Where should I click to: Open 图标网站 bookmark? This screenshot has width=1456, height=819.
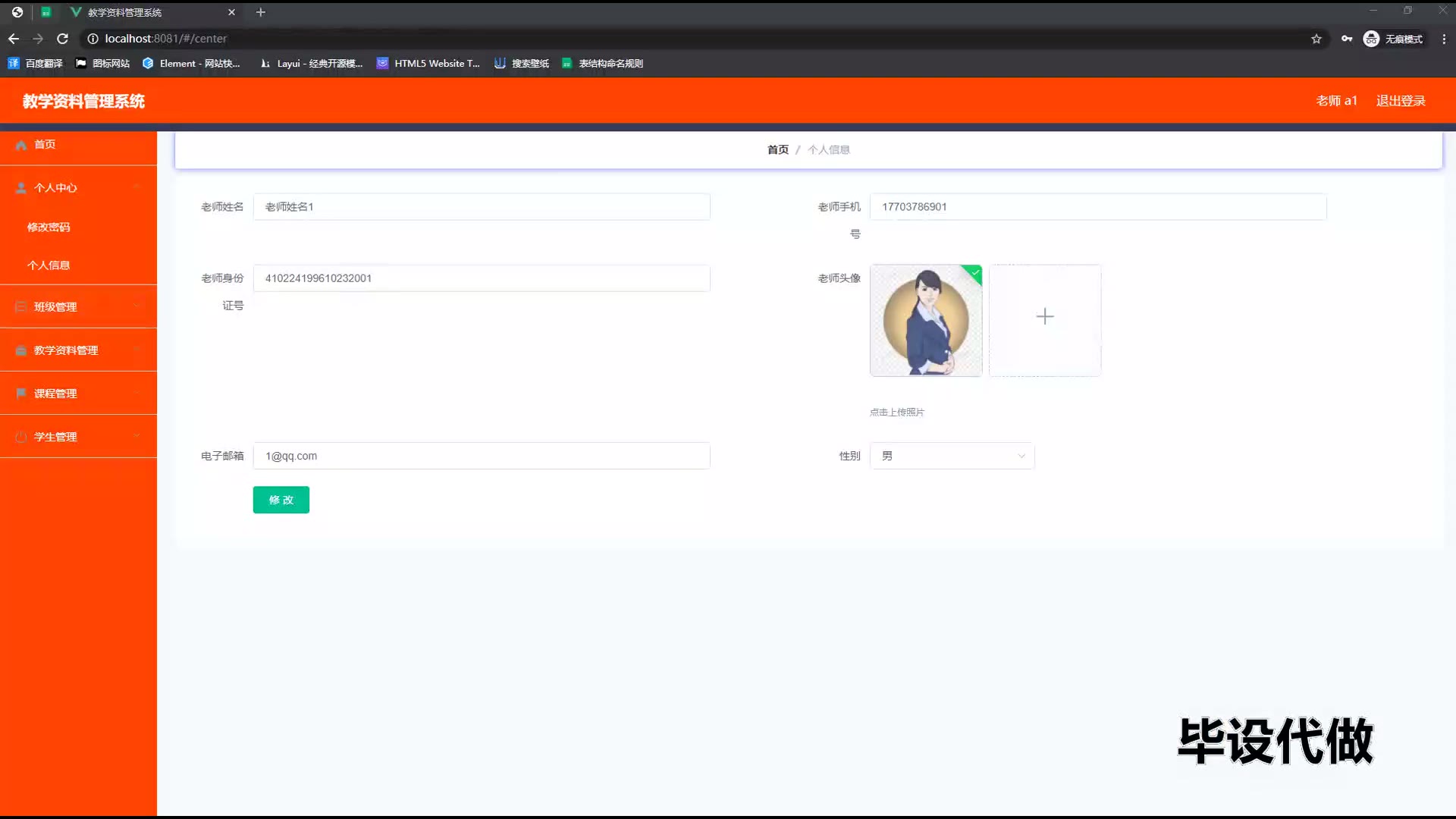coord(102,64)
